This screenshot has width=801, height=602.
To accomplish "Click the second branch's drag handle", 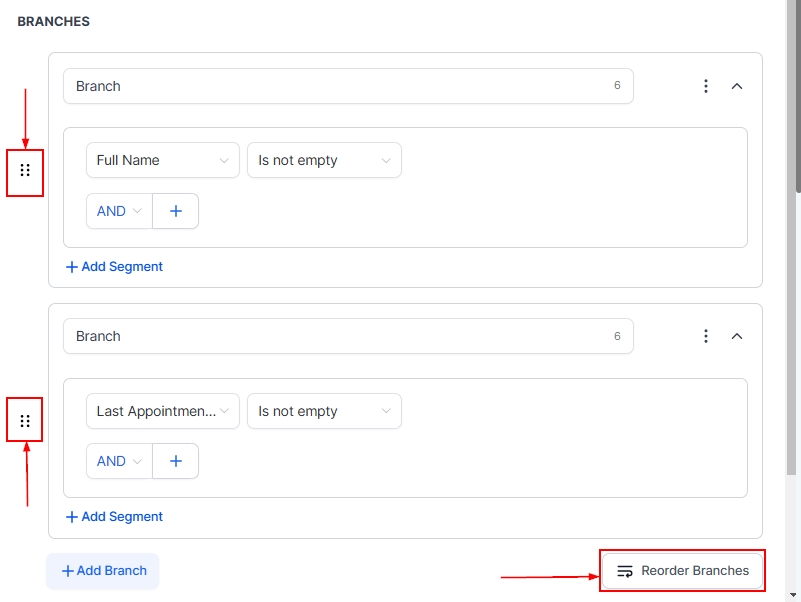I will tap(25, 421).
